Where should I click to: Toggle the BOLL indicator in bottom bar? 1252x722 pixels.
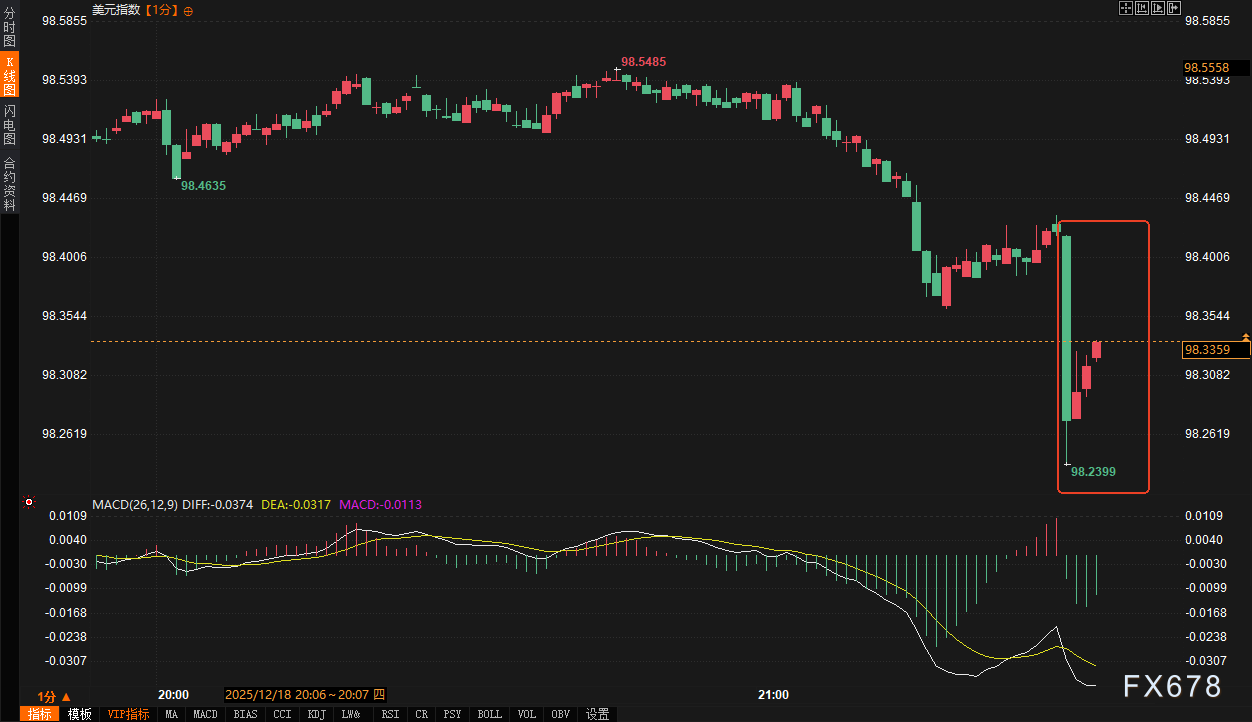click(x=489, y=714)
